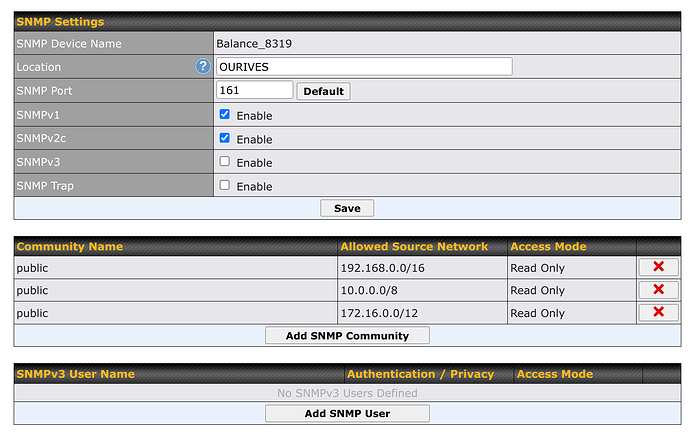
Task: Click the Location help question mark icon
Action: click(x=203, y=67)
